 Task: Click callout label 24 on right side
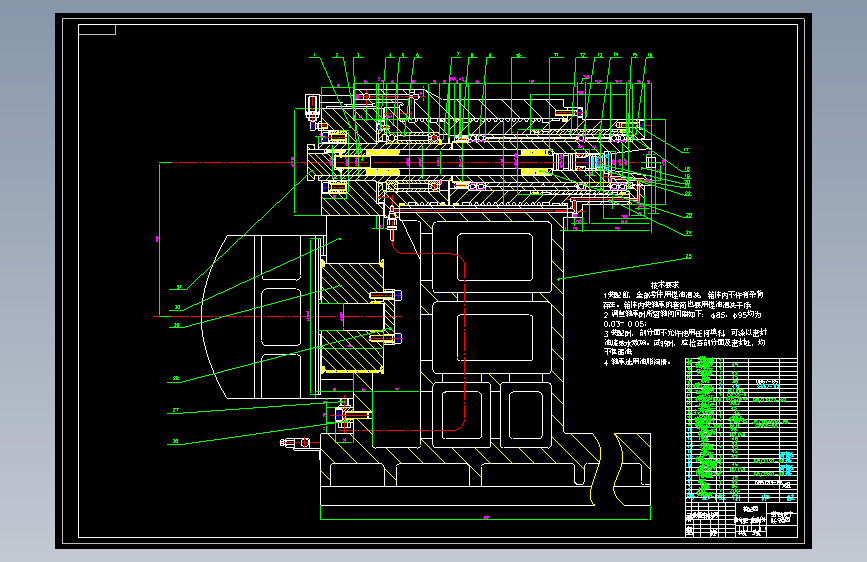[x=688, y=233]
